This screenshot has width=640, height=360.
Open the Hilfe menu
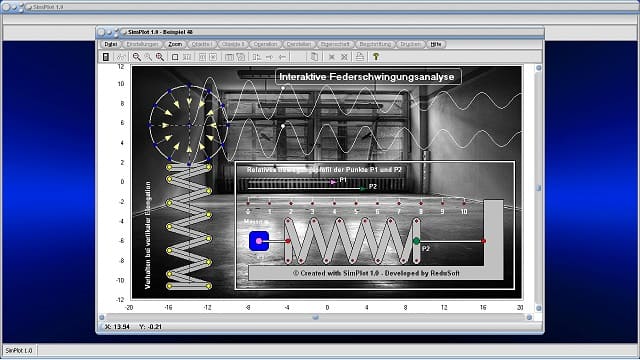436,44
